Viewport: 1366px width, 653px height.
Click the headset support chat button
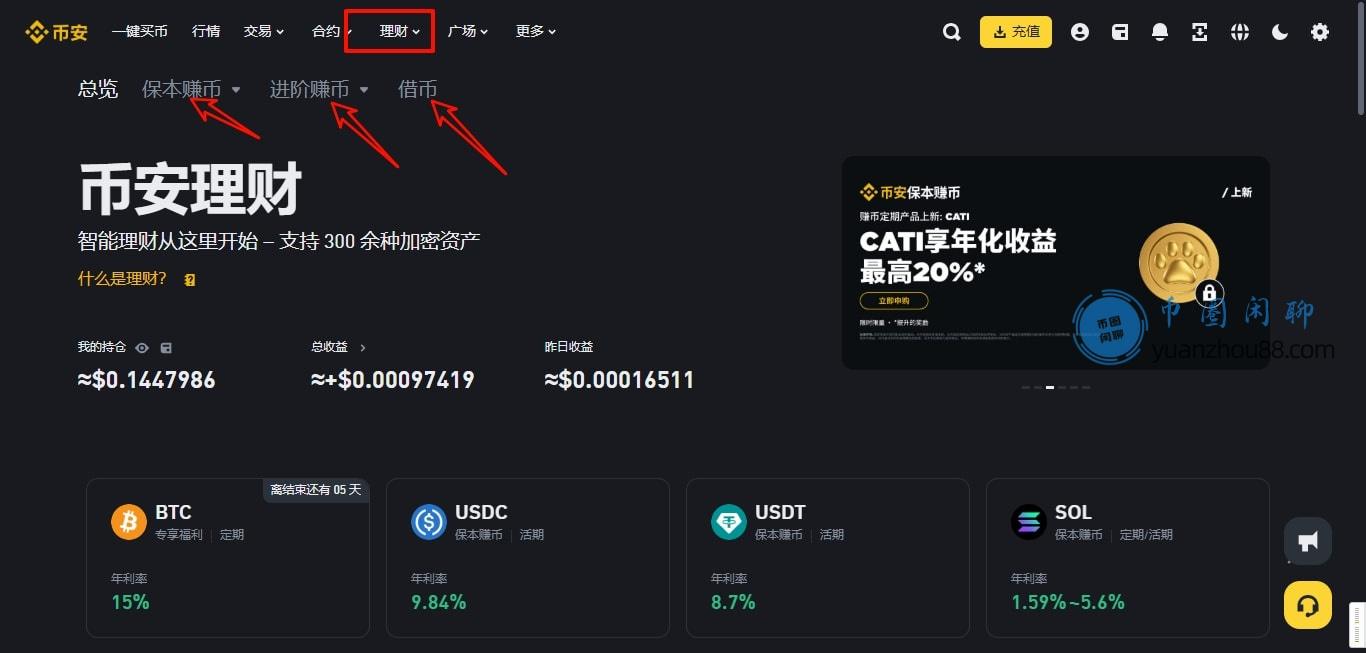[x=1308, y=605]
